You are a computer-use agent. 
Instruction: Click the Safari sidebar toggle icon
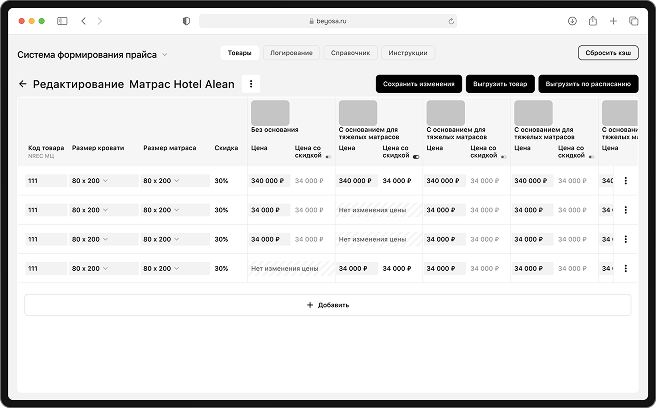pyautogui.click(x=62, y=21)
